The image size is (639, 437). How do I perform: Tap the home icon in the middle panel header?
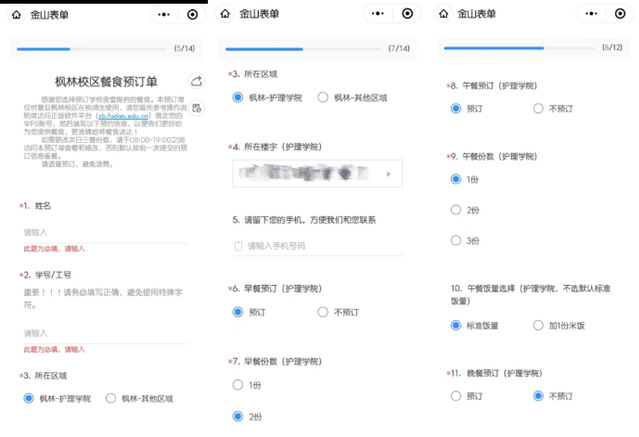(226, 14)
